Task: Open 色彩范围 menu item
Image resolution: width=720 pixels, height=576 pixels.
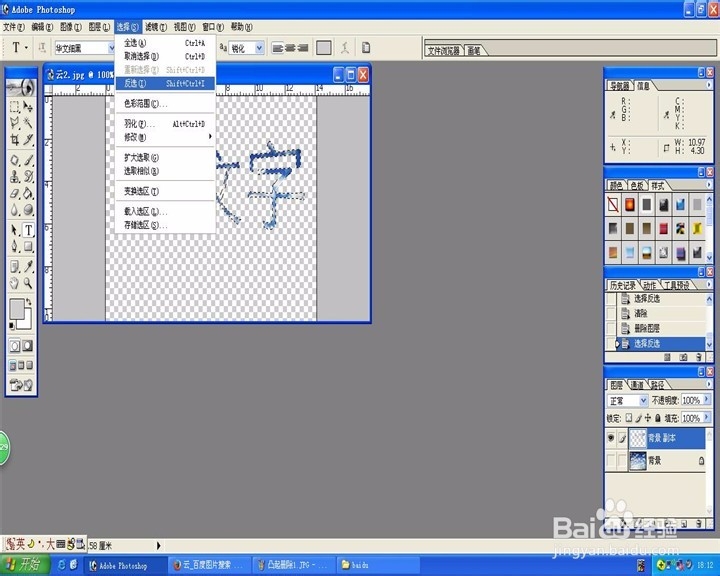Action: [165, 104]
